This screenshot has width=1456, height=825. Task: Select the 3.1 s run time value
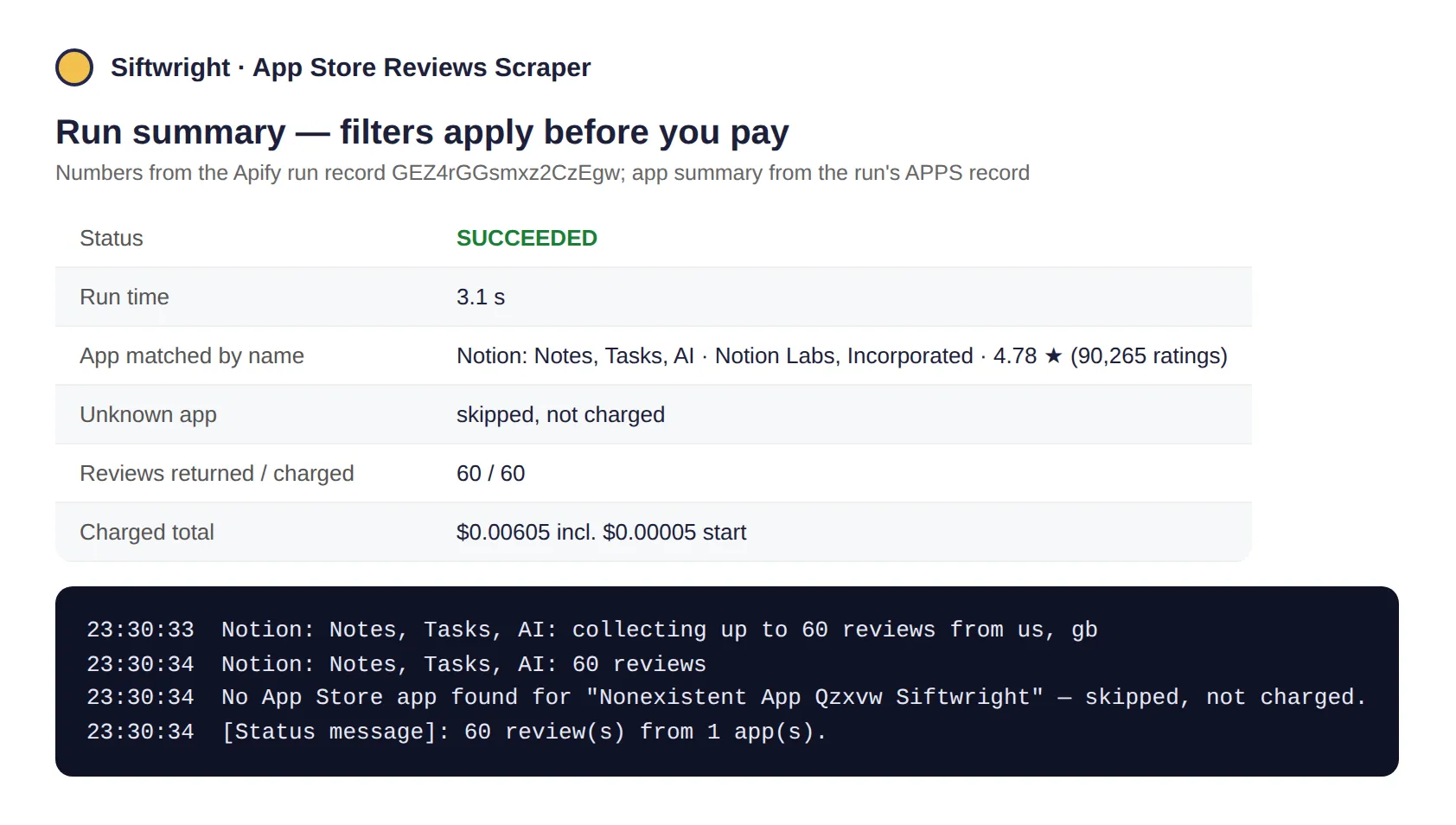tap(481, 297)
